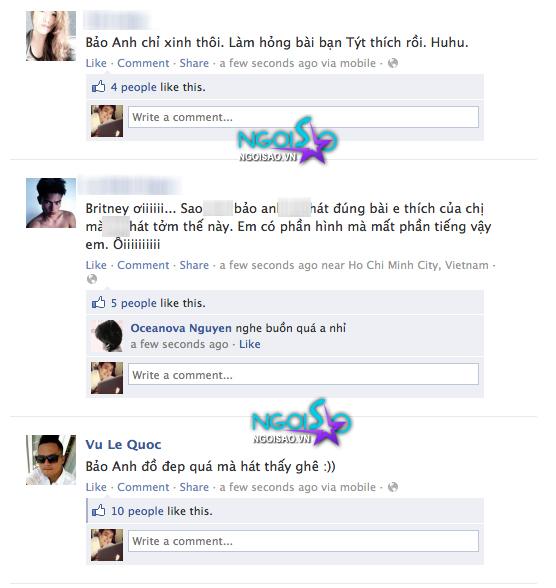Open Vu Le Quoc's sunglasses profile picture
The width and height of the screenshot is (556, 588).
click(x=51, y=460)
